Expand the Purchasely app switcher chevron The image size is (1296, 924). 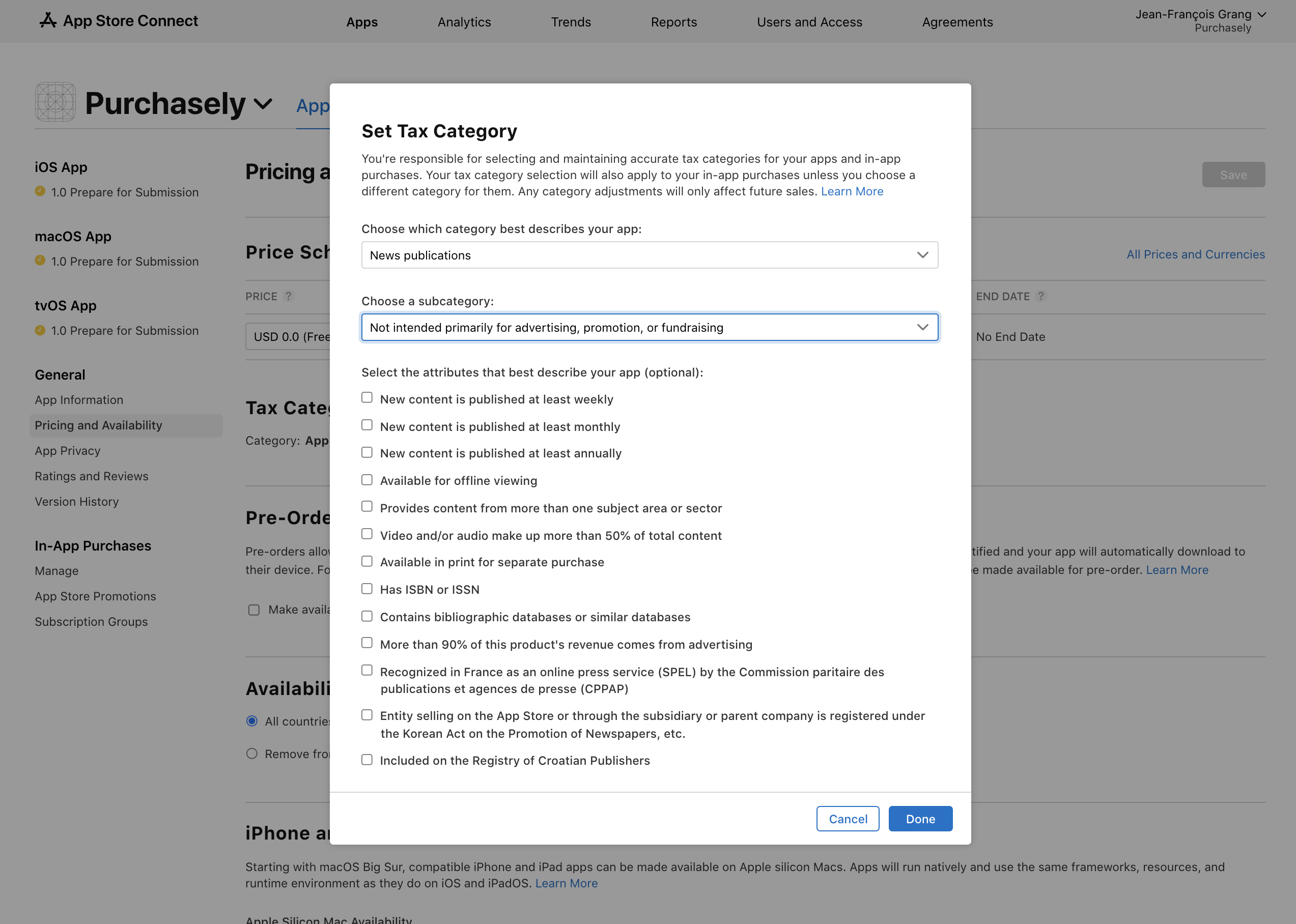pos(262,104)
